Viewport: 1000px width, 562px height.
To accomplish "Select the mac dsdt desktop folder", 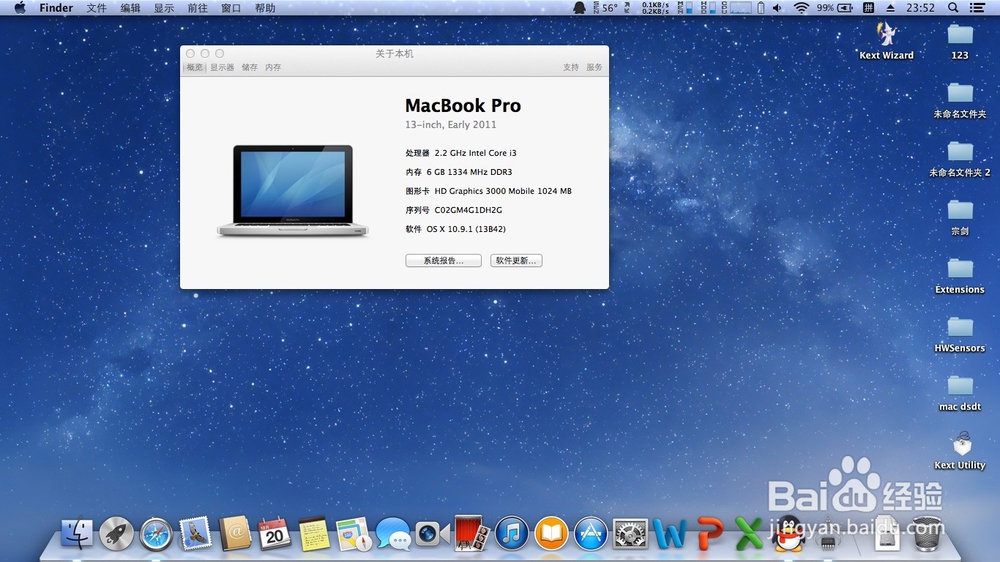I will point(960,392).
